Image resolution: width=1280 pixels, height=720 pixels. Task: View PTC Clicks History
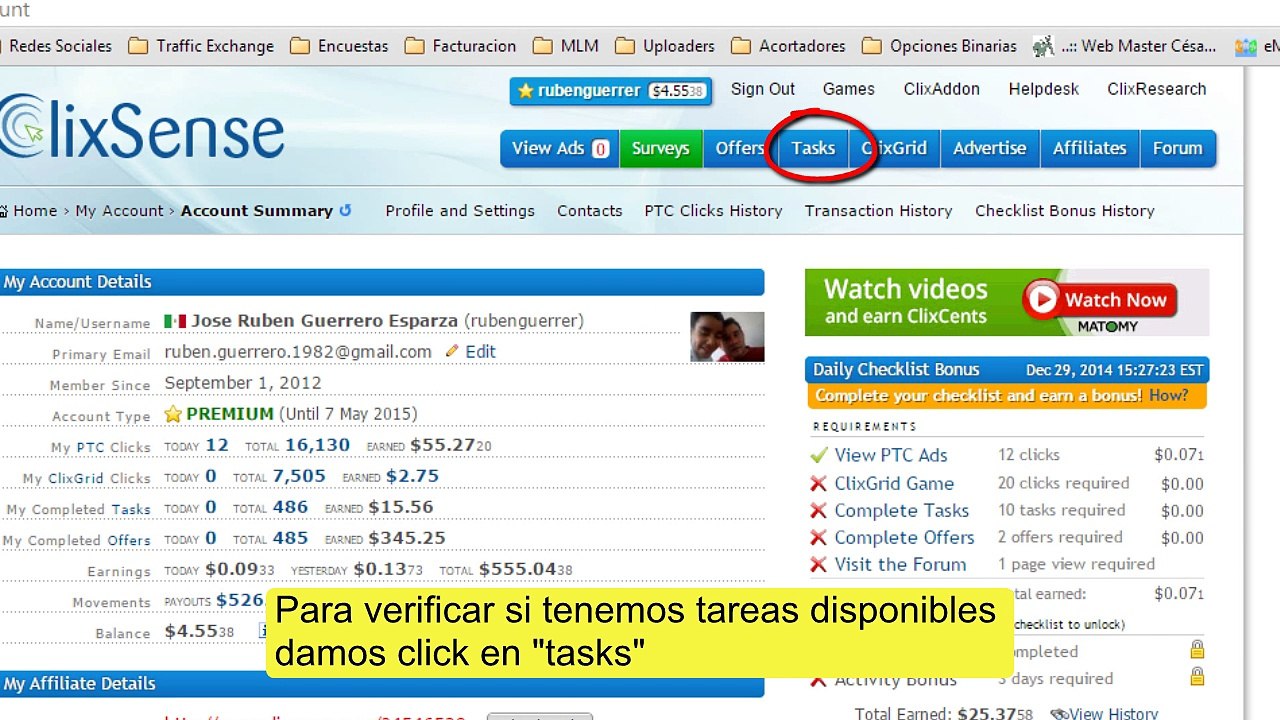713,211
